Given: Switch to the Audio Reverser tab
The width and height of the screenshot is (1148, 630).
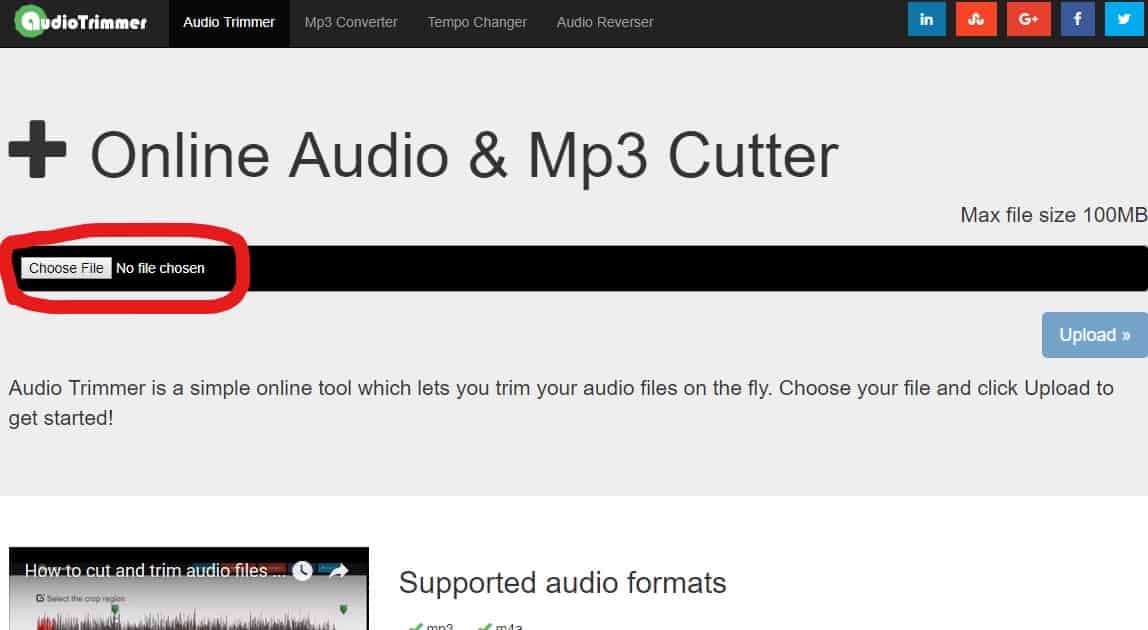Looking at the screenshot, I should click(x=605, y=23).
